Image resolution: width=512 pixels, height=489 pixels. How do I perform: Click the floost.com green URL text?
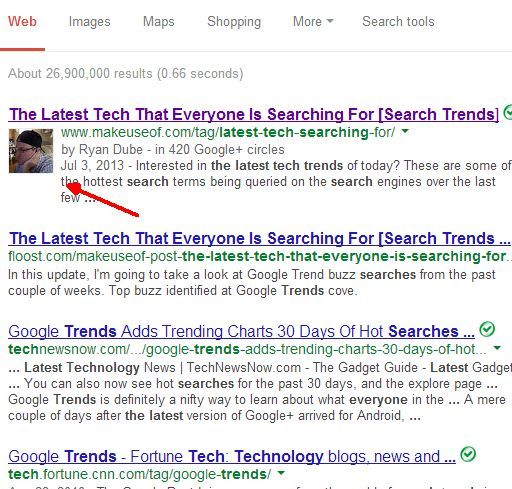tap(259, 256)
